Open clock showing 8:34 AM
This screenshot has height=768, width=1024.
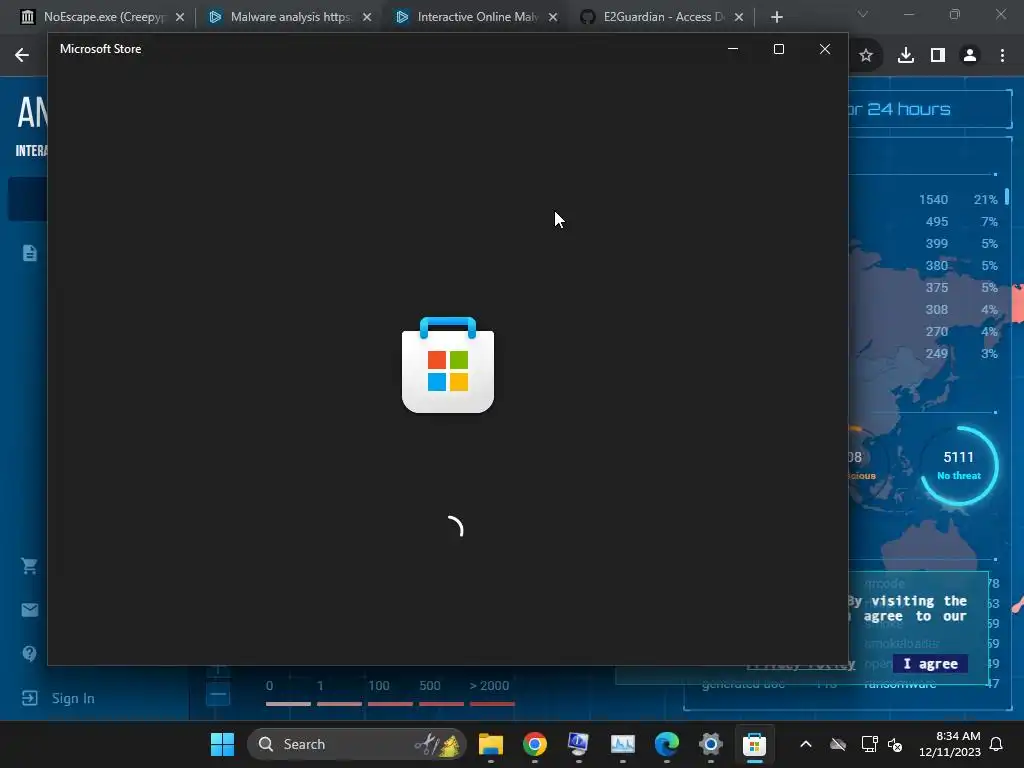(x=950, y=744)
